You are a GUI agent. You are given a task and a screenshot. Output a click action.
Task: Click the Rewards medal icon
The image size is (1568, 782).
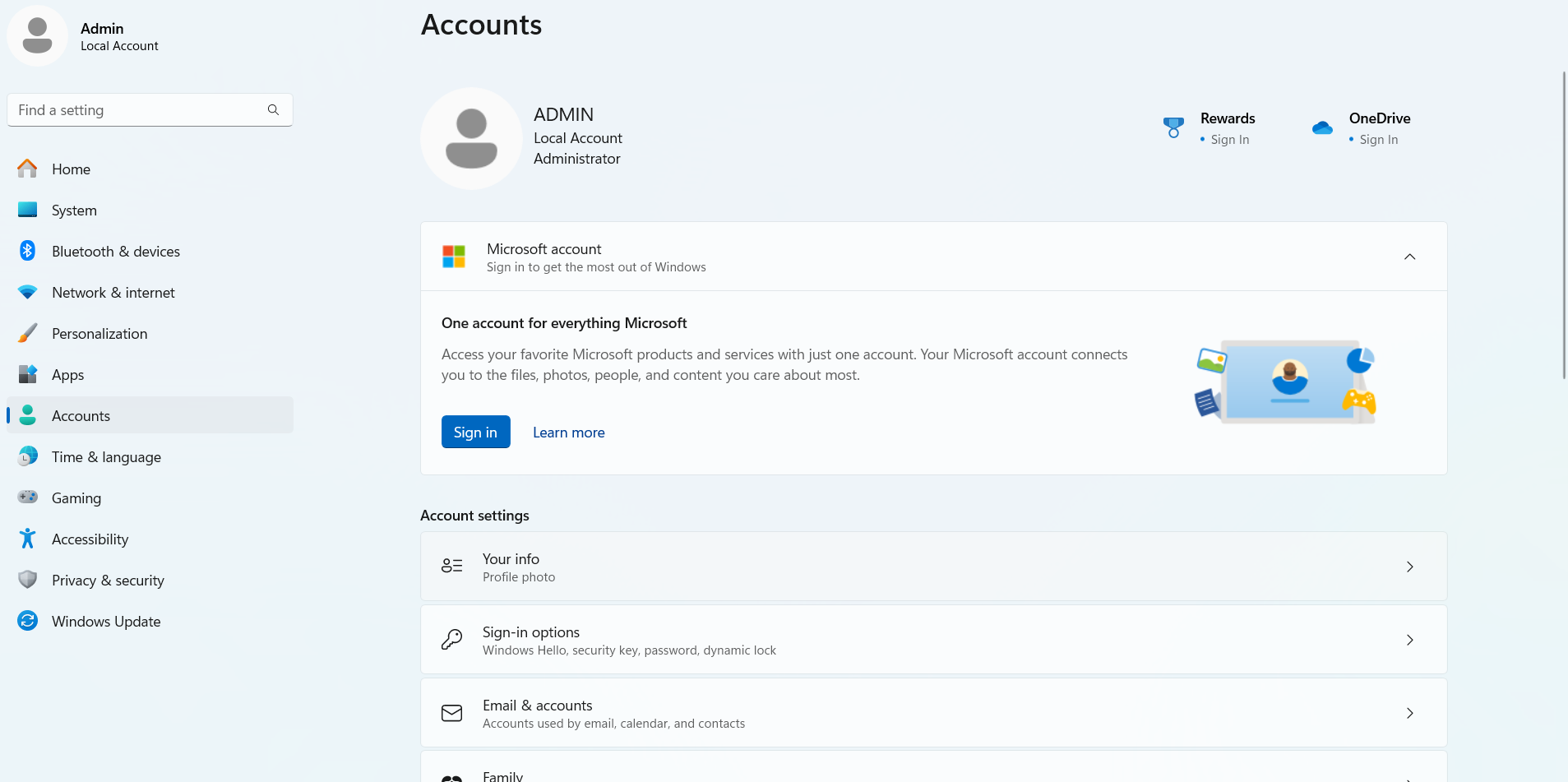(1173, 127)
